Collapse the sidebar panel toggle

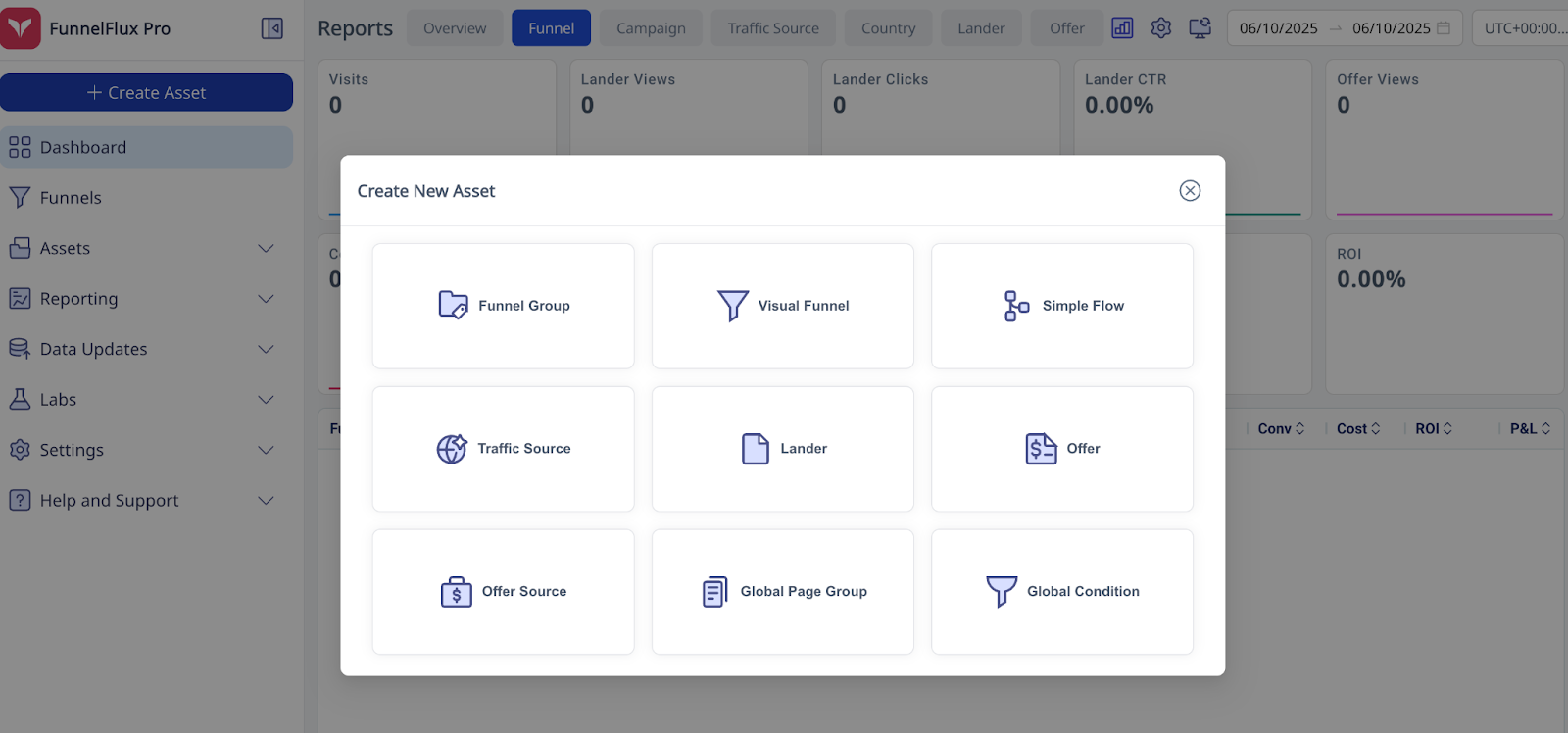pos(272,28)
